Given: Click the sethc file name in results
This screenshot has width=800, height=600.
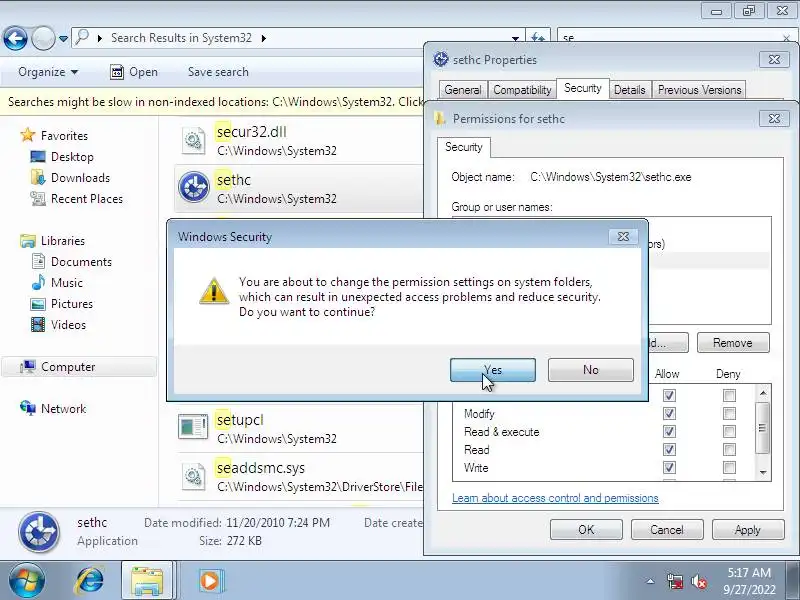Looking at the screenshot, I should click(234, 180).
